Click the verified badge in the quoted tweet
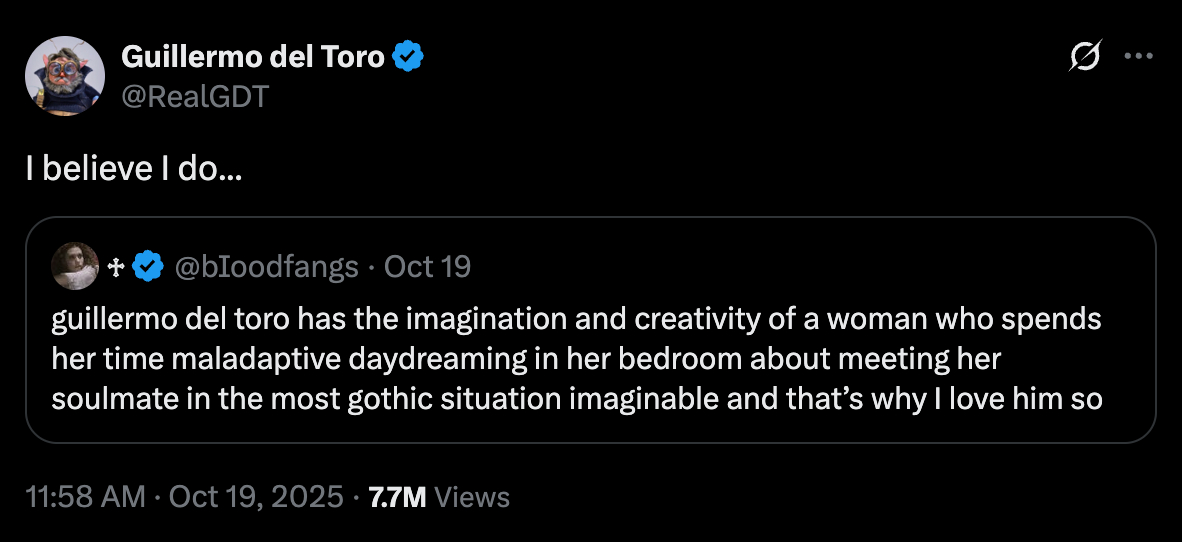 pos(149,266)
